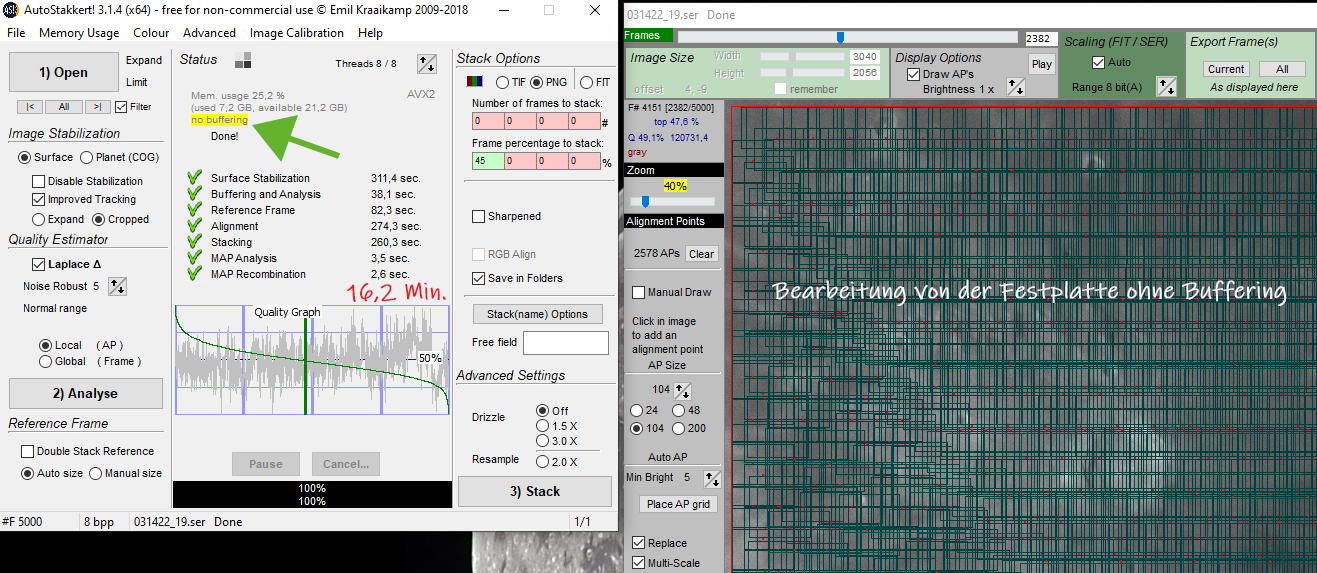Screen dimensions: 1317x573
Task: Open the Colour menu
Action: pos(151,33)
